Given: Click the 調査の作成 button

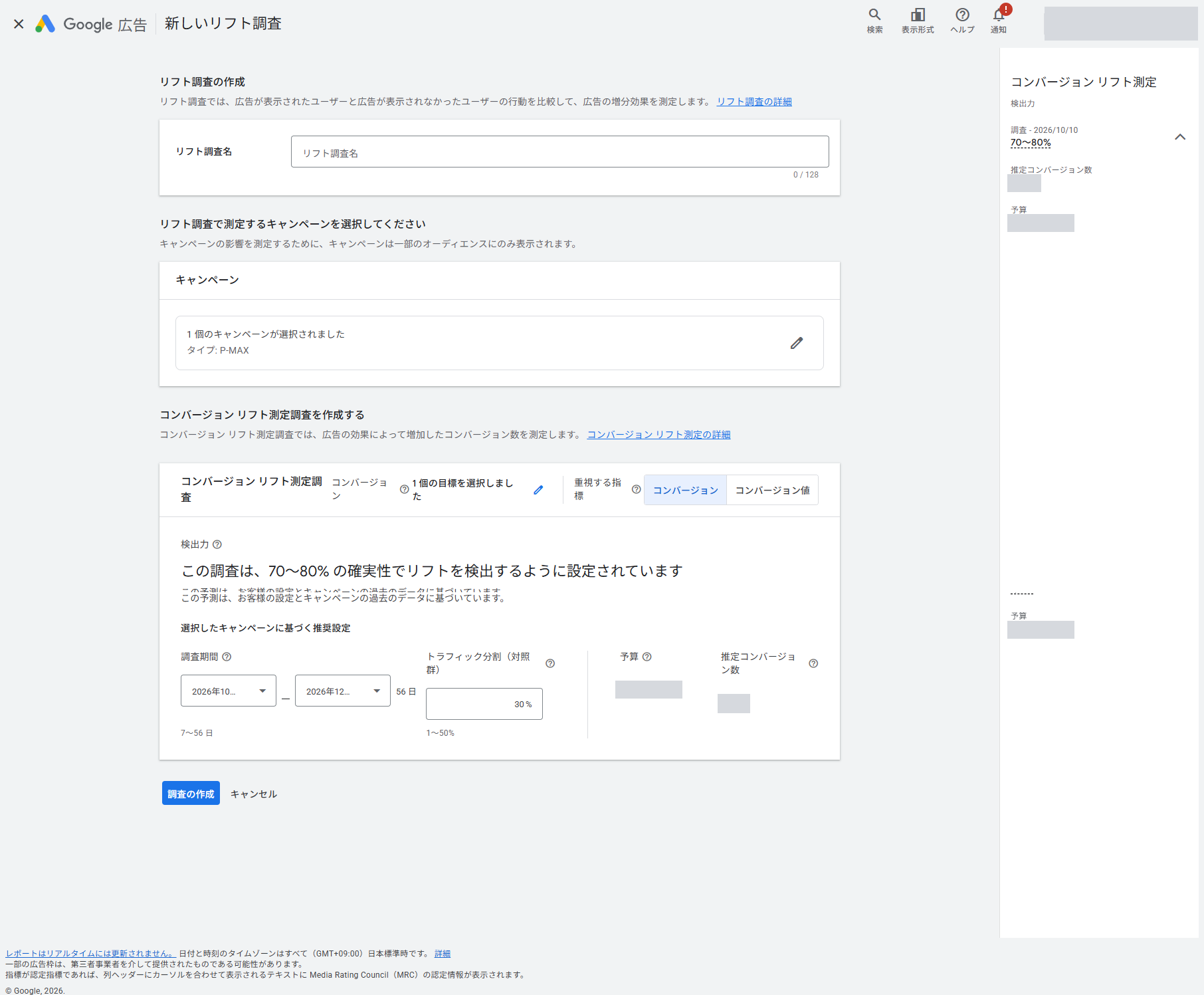Looking at the screenshot, I should tap(191, 794).
